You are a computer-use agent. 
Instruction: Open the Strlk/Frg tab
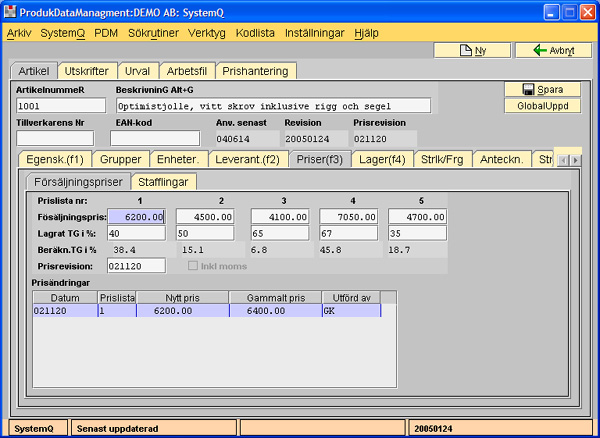click(442, 159)
